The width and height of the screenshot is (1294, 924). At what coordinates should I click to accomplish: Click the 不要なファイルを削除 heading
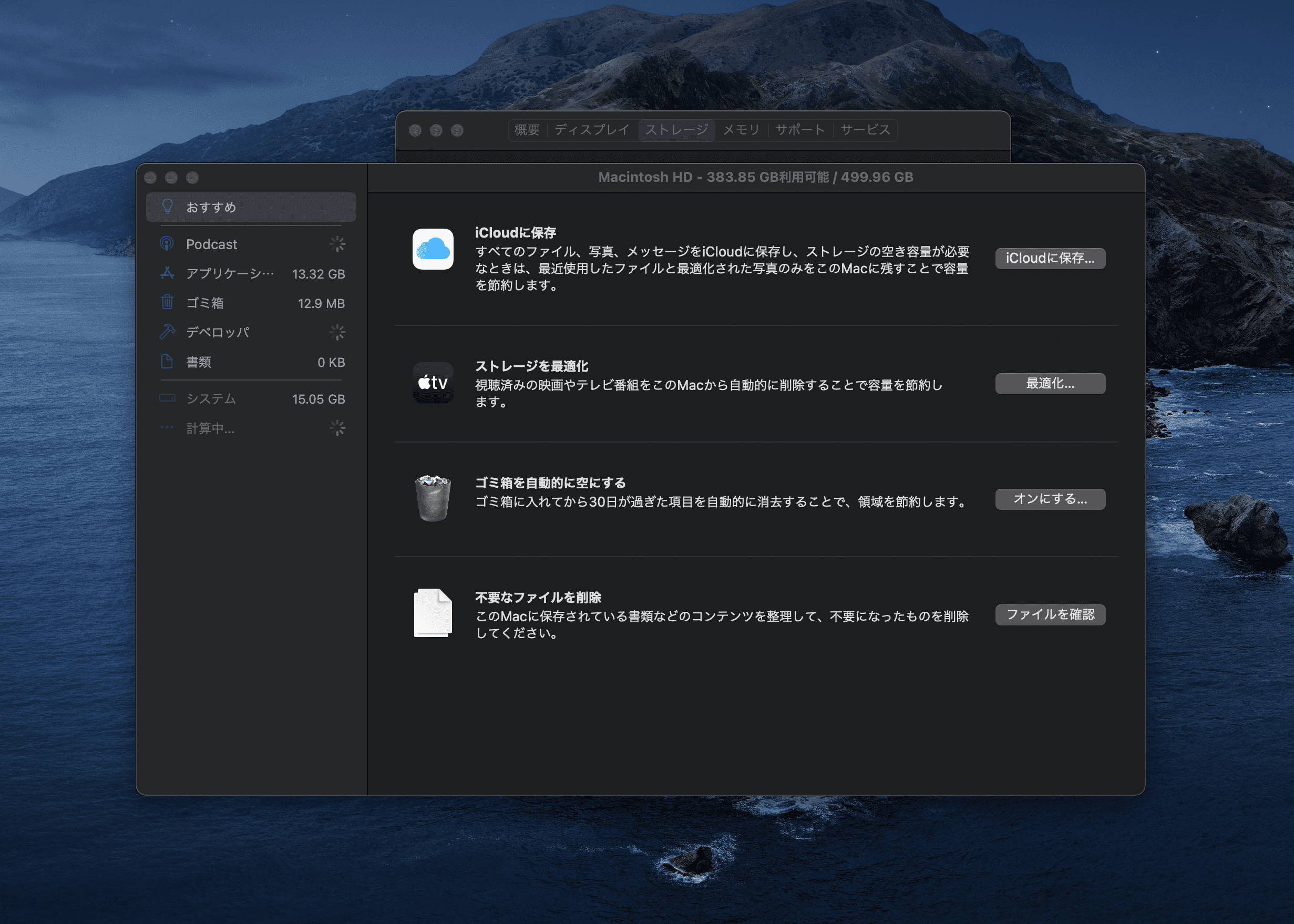click(x=538, y=598)
